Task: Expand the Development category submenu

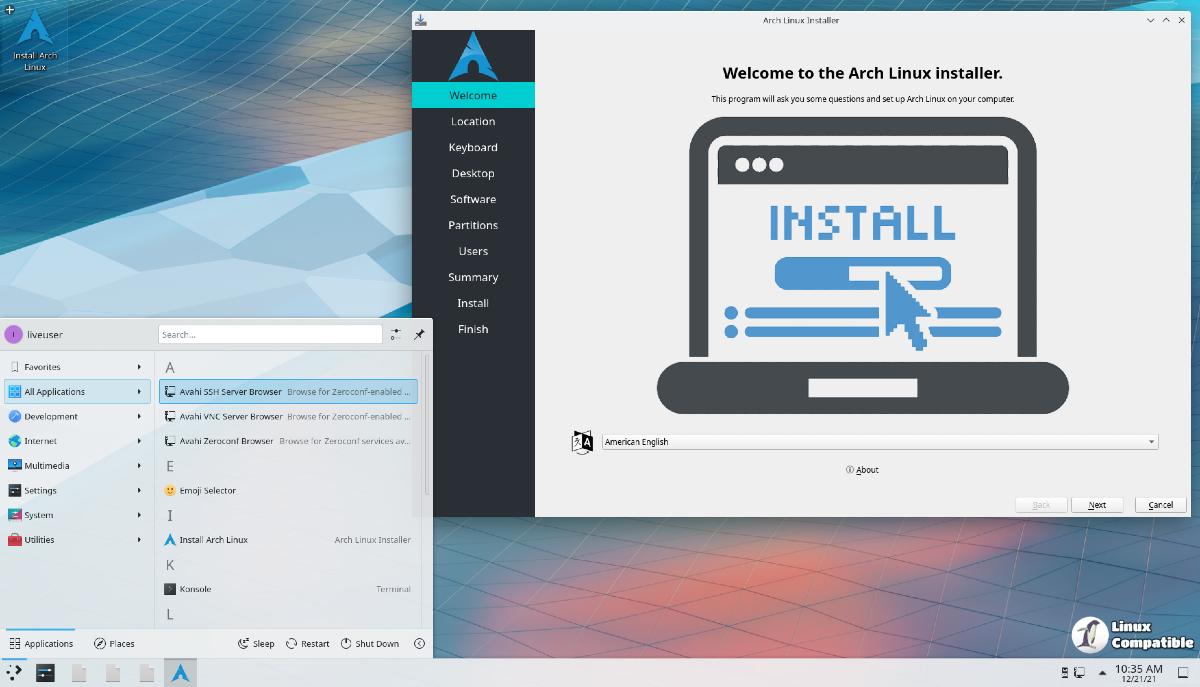Action: tap(75, 417)
